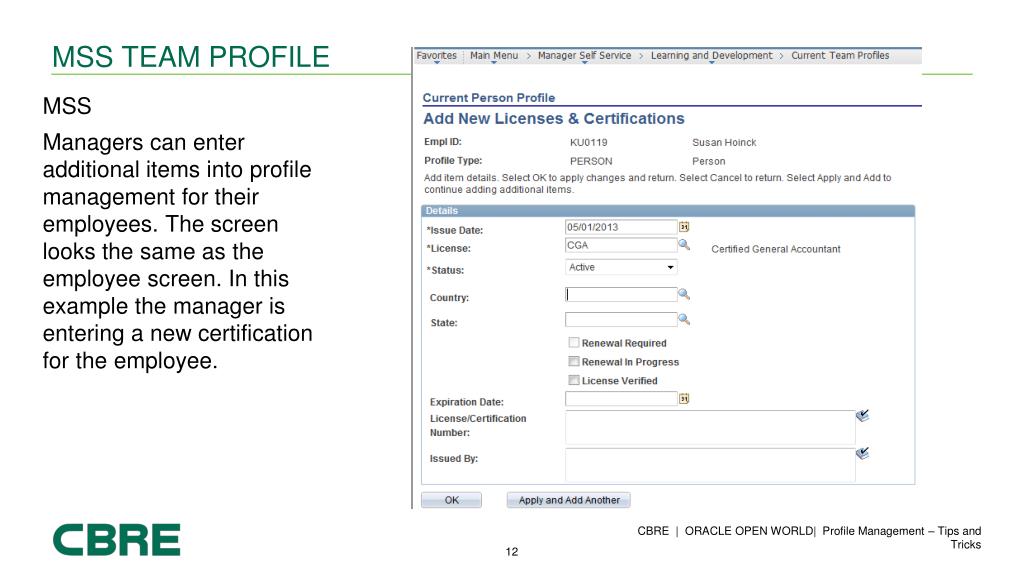1024x576 pixels.
Task: Tick the Renewal In Progress checkbox
Action: click(x=574, y=361)
